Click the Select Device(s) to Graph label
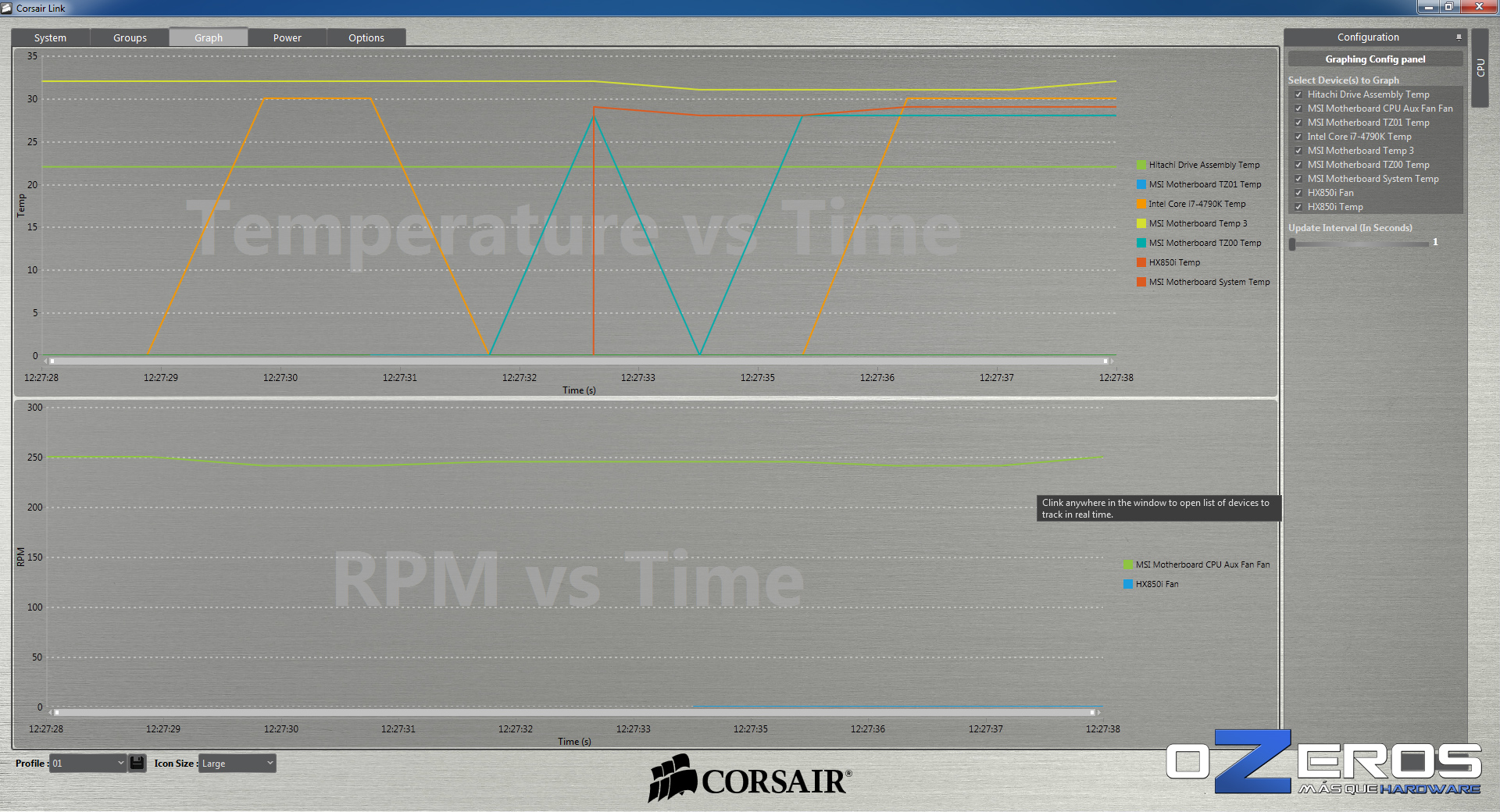Screen dimensions: 1500x812 (1343, 80)
